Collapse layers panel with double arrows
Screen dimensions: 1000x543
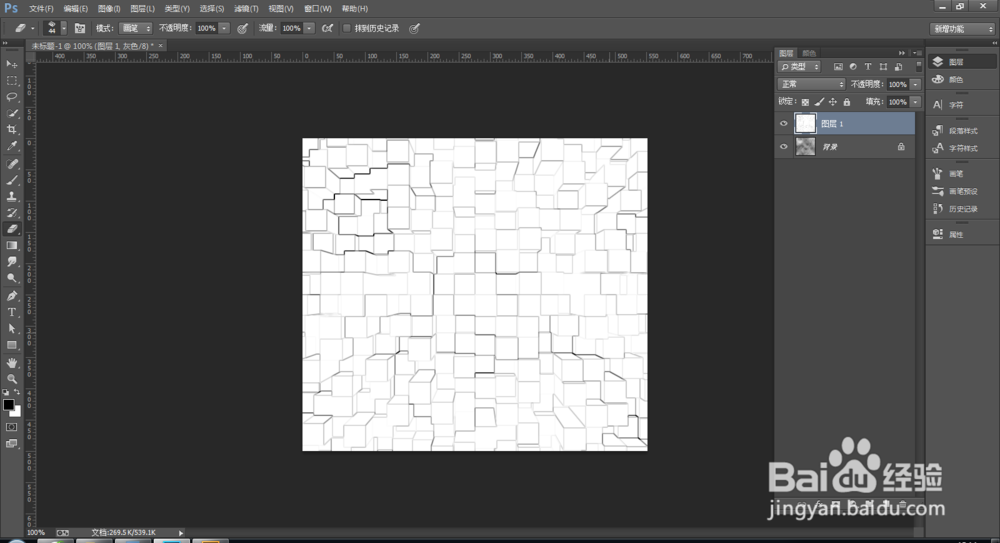click(x=902, y=53)
